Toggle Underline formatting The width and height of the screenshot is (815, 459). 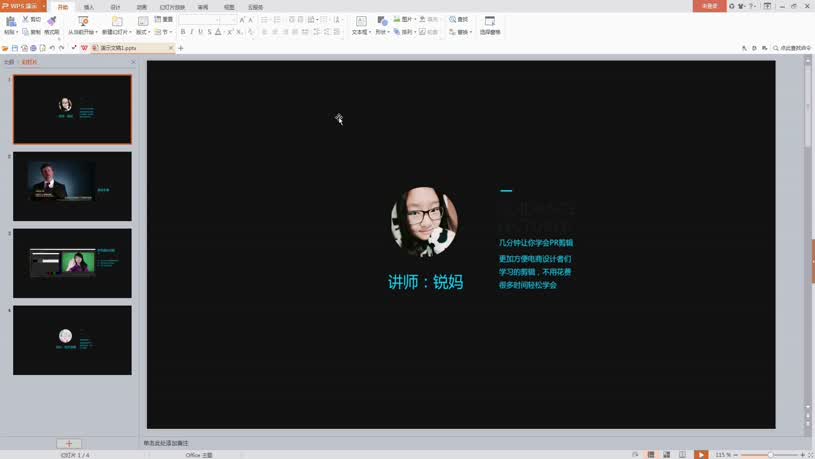click(x=200, y=32)
